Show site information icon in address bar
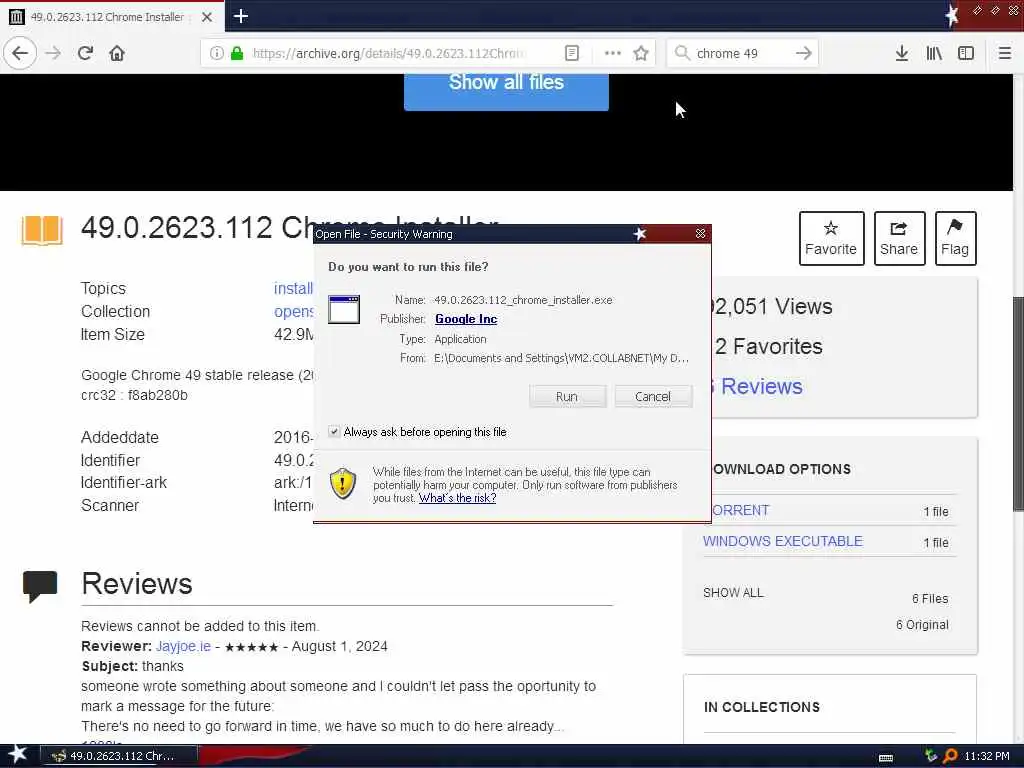This screenshot has height=768, width=1024. 217,53
